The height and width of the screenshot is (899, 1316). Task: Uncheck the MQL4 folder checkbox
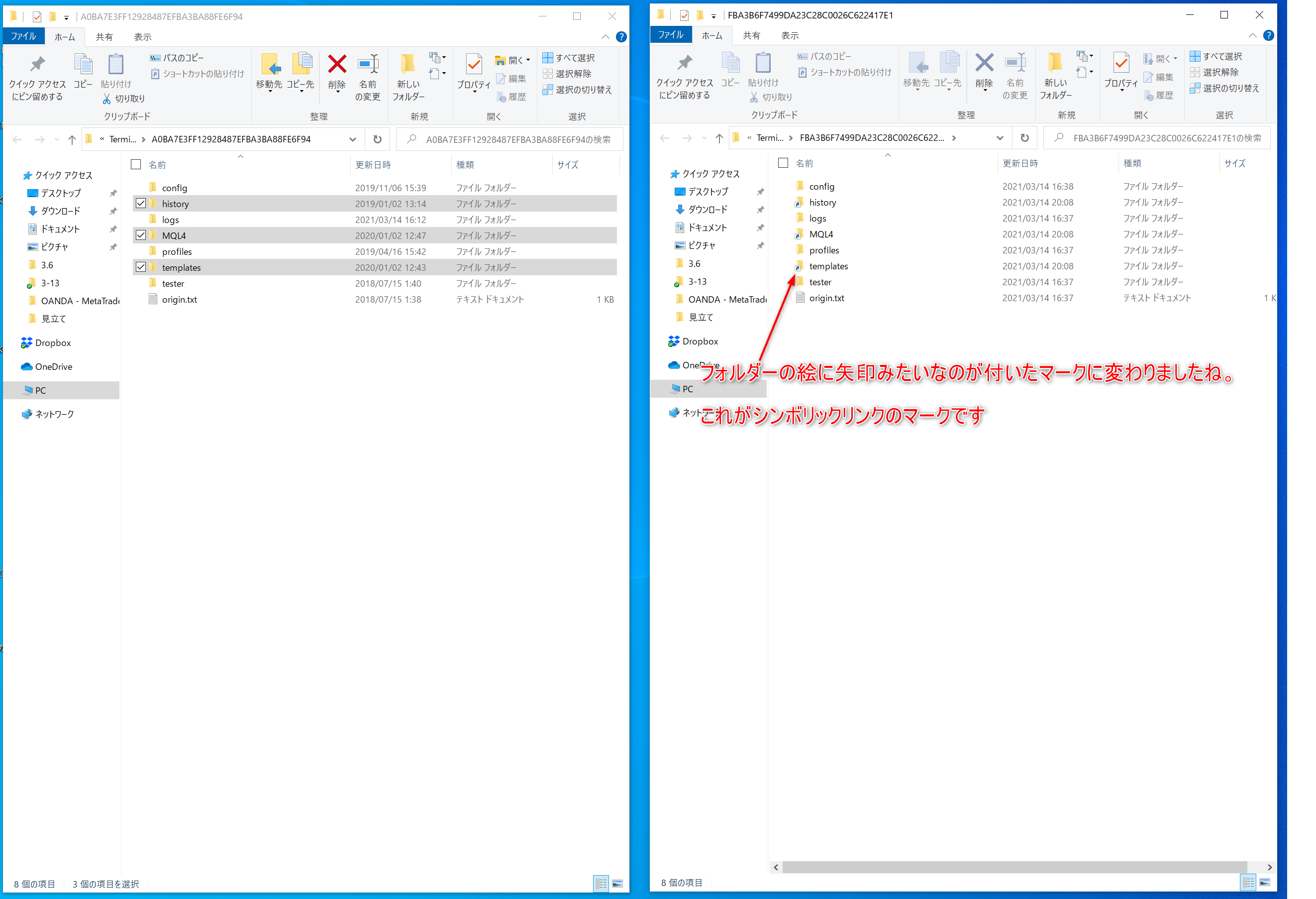click(141, 235)
